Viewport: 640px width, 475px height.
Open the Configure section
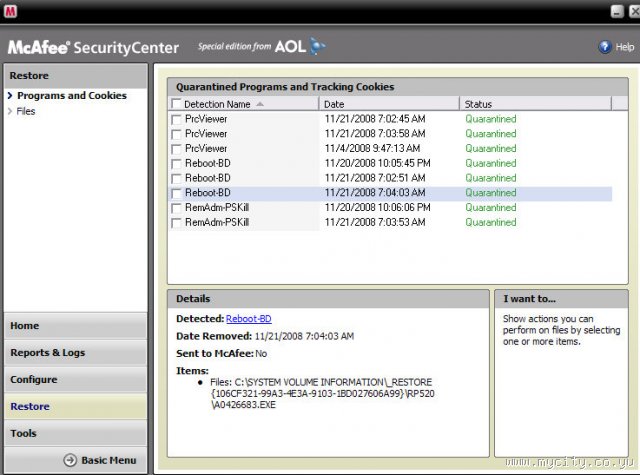click(x=76, y=380)
